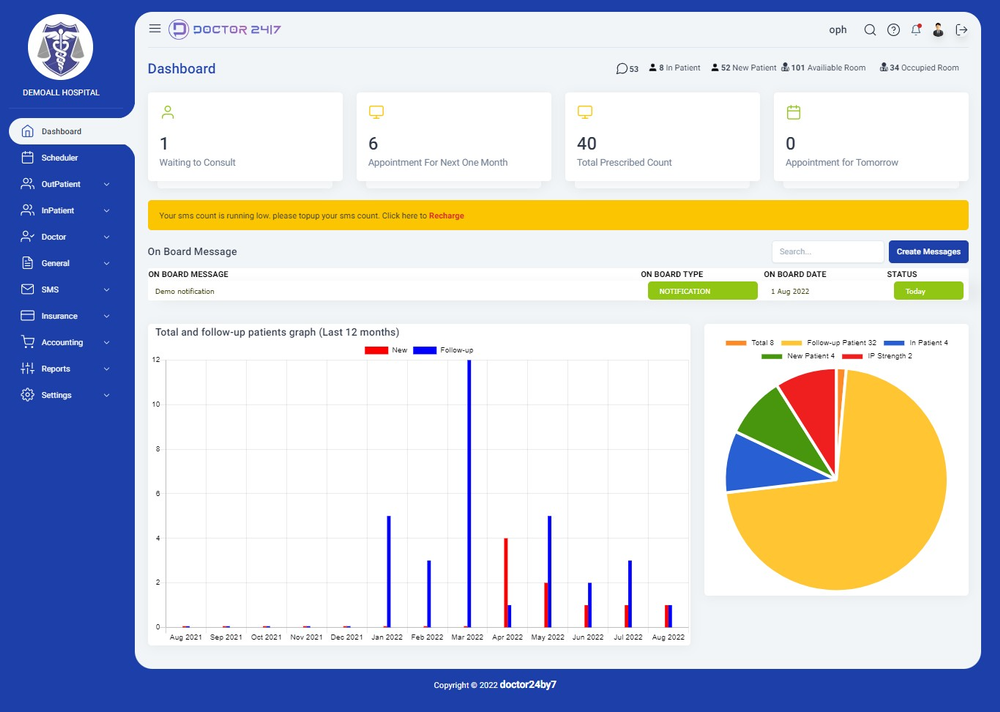Toggle the sidebar with the hamburger icon
The image size is (1000, 712).
click(155, 28)
